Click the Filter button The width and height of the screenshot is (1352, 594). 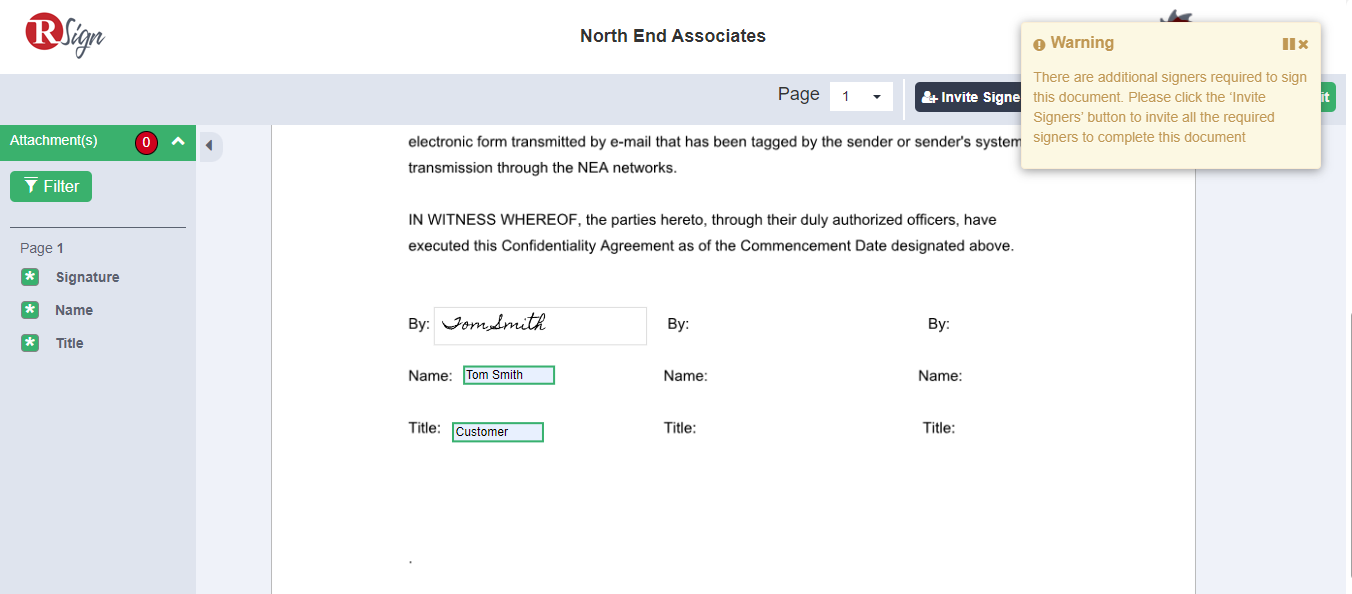click(51, 186)
